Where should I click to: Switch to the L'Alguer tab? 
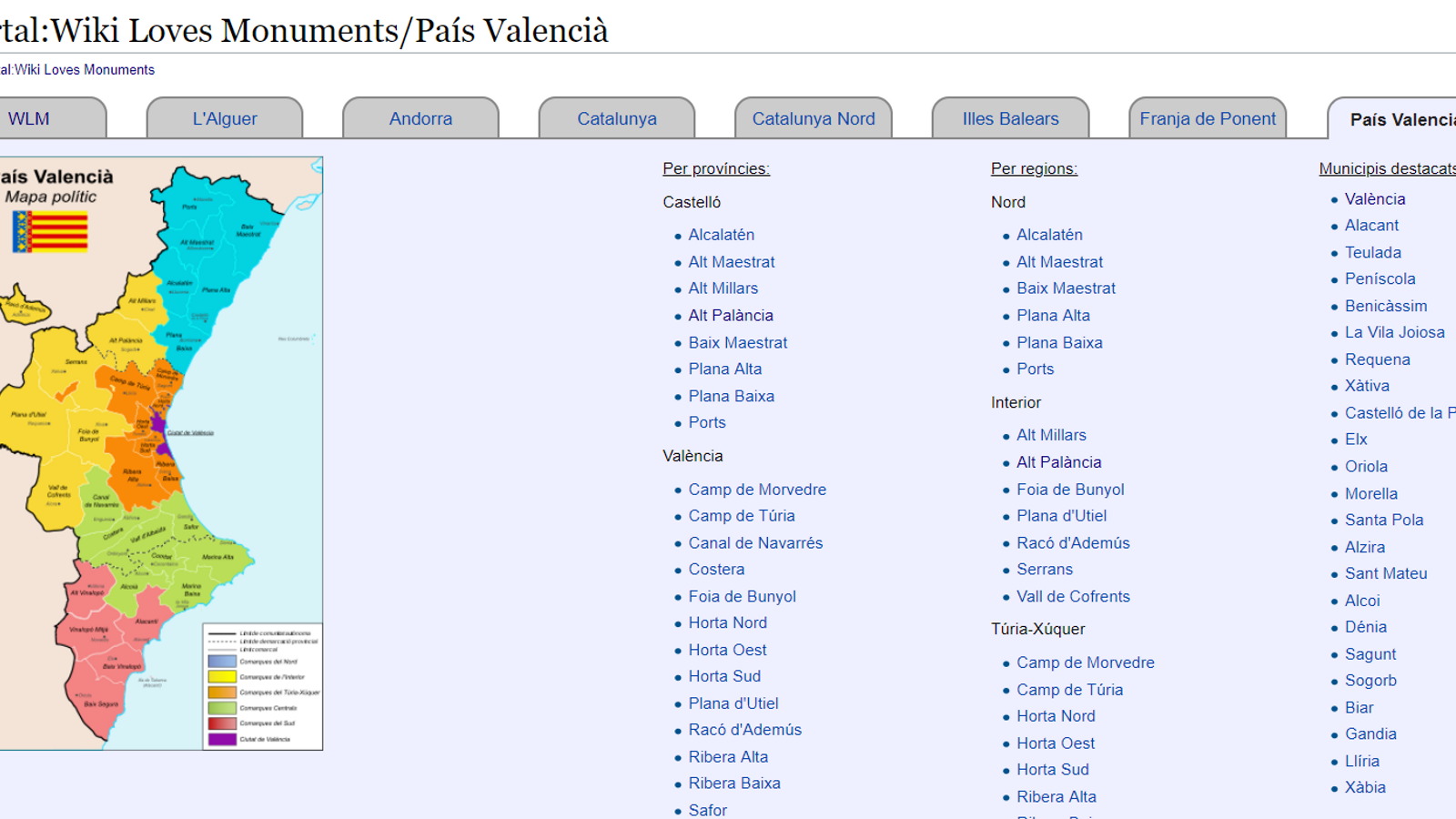225,119
